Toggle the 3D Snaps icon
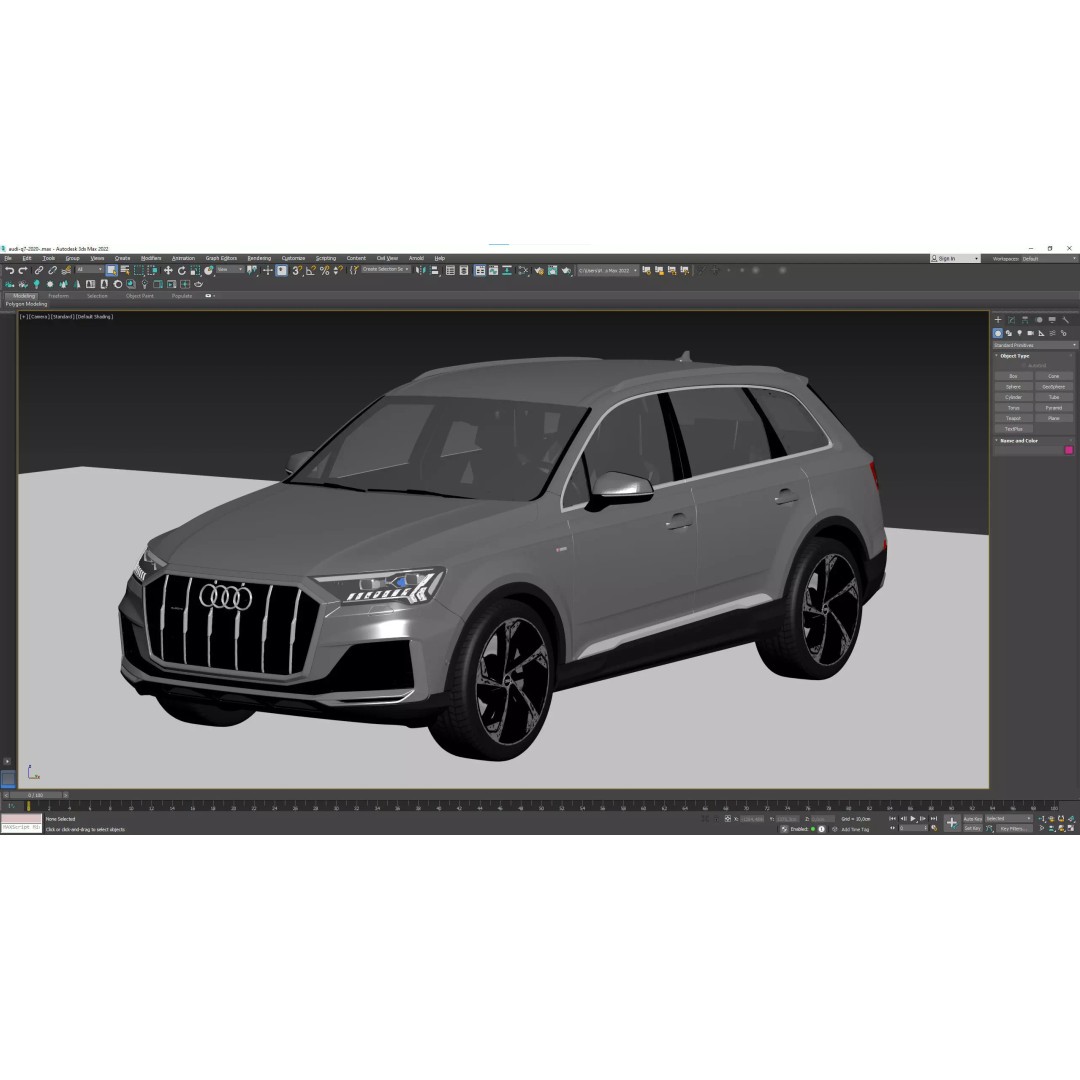This screenshot has height=1080, width=1080. (296, 271)
